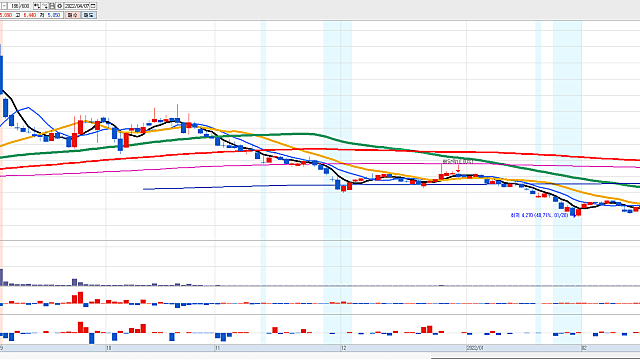This screenshot has height=360, width=640.
Task: Click the 11 month axis label
Action: (x=217, y=348)
